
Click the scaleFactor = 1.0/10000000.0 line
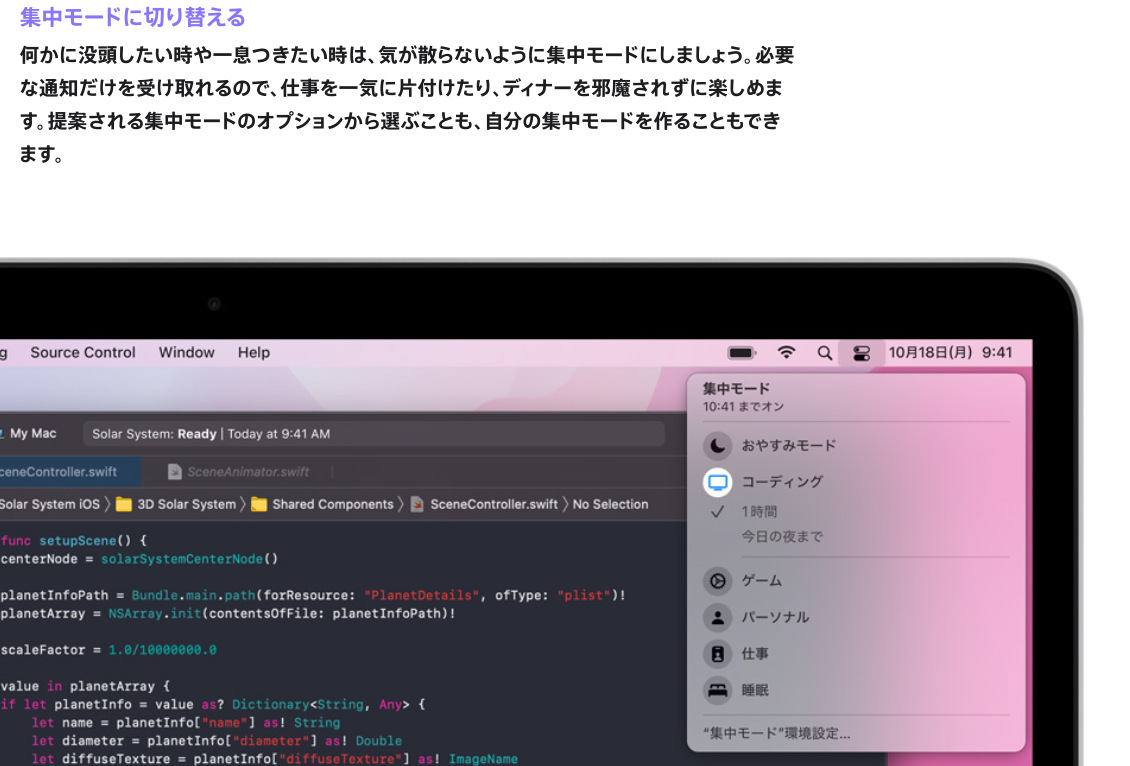[x=108, y=650]
